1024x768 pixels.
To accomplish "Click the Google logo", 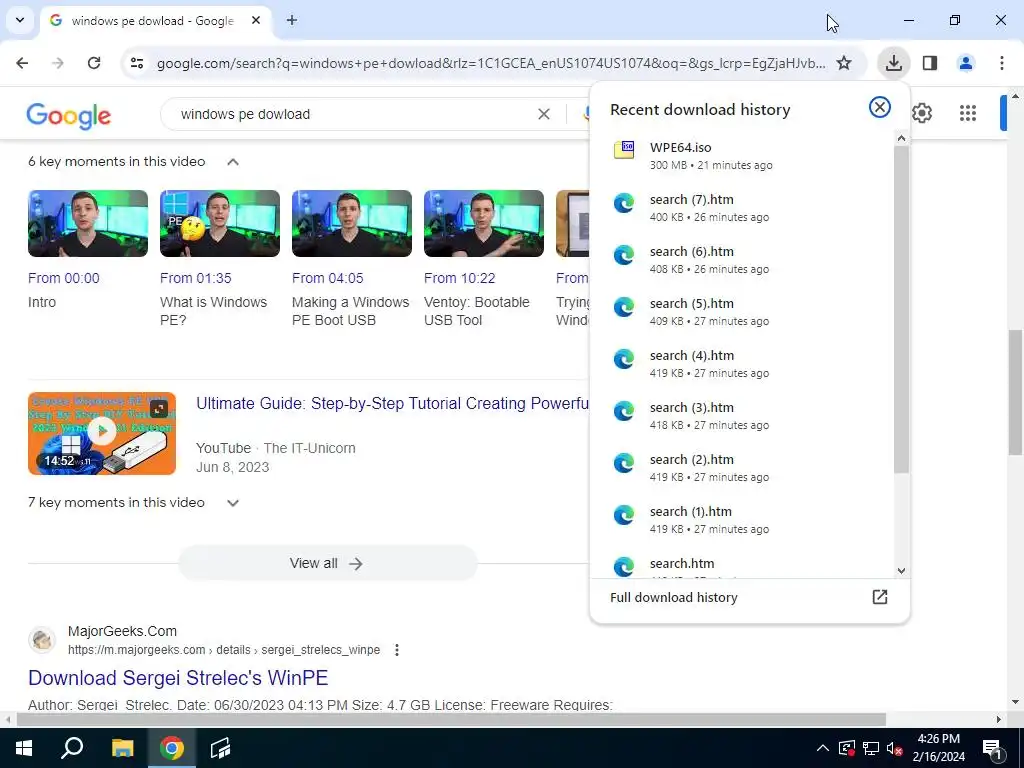I will coord(69,116).
